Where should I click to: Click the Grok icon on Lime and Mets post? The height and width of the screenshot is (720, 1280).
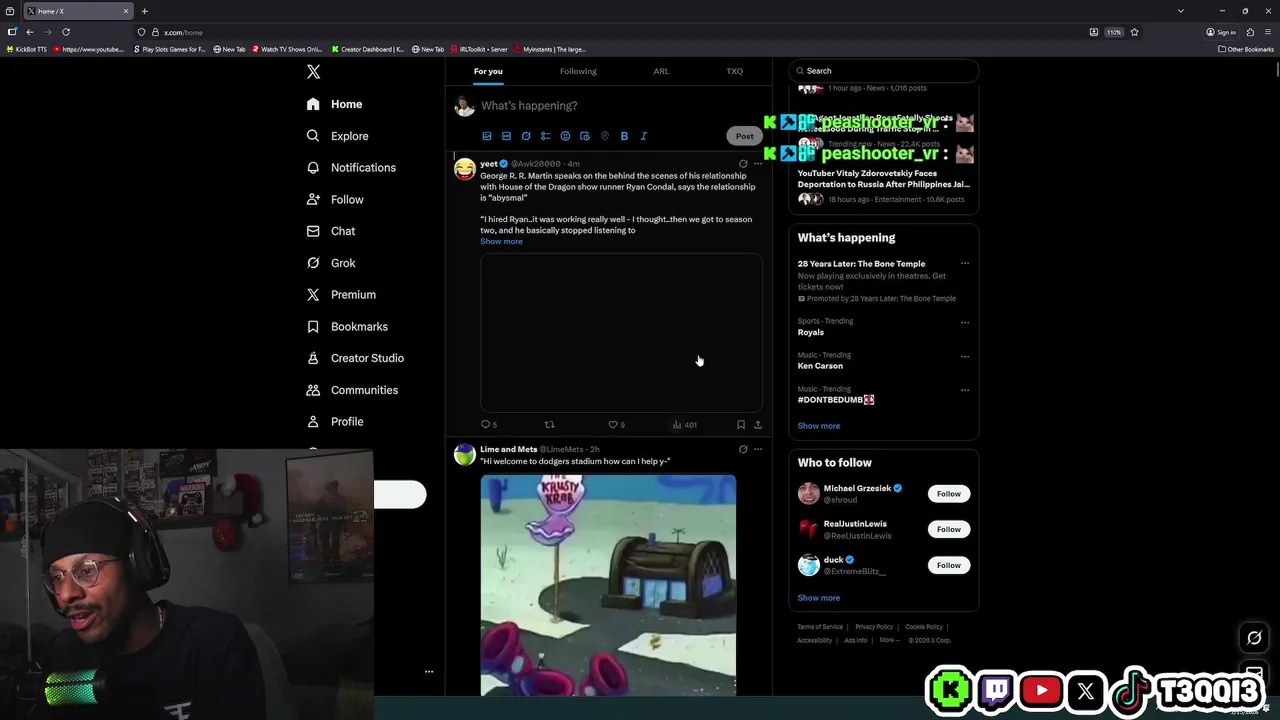point(743,450)
